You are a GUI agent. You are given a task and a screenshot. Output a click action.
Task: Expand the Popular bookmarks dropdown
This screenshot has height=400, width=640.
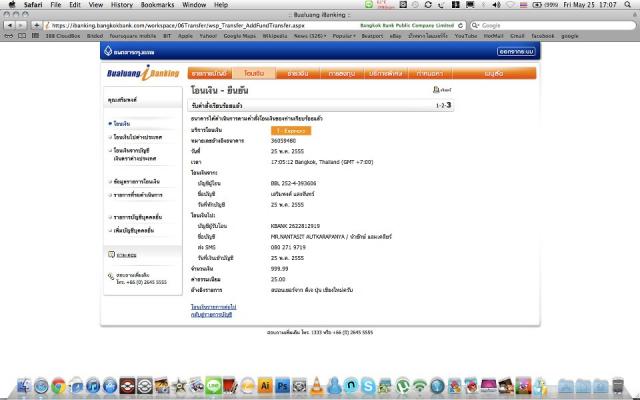click(345, 35)
